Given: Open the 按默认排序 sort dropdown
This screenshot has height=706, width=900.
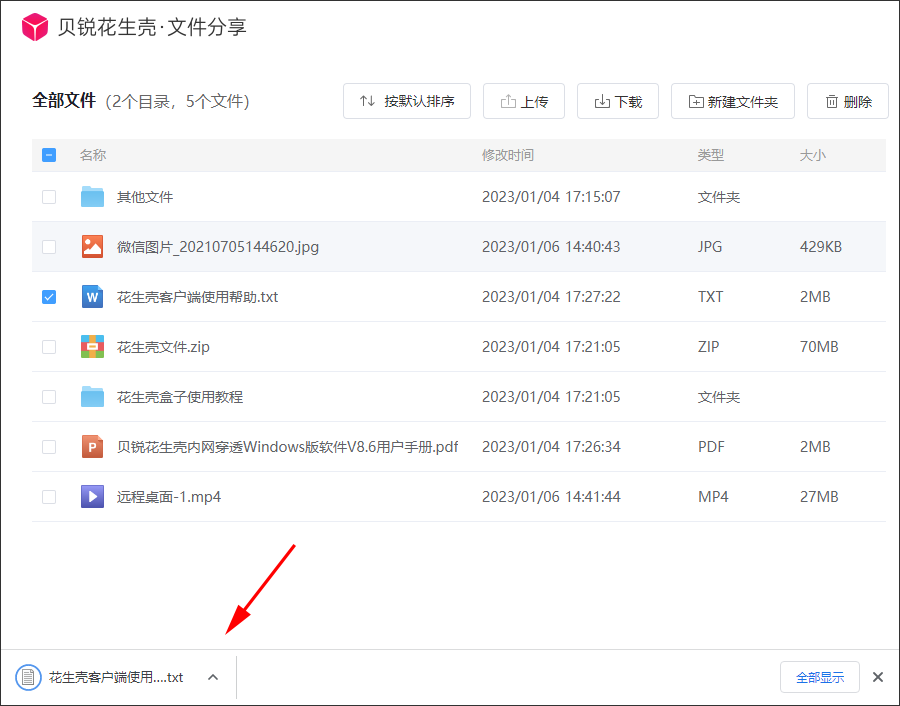Looking at the screenshot, I should point(407,101).
